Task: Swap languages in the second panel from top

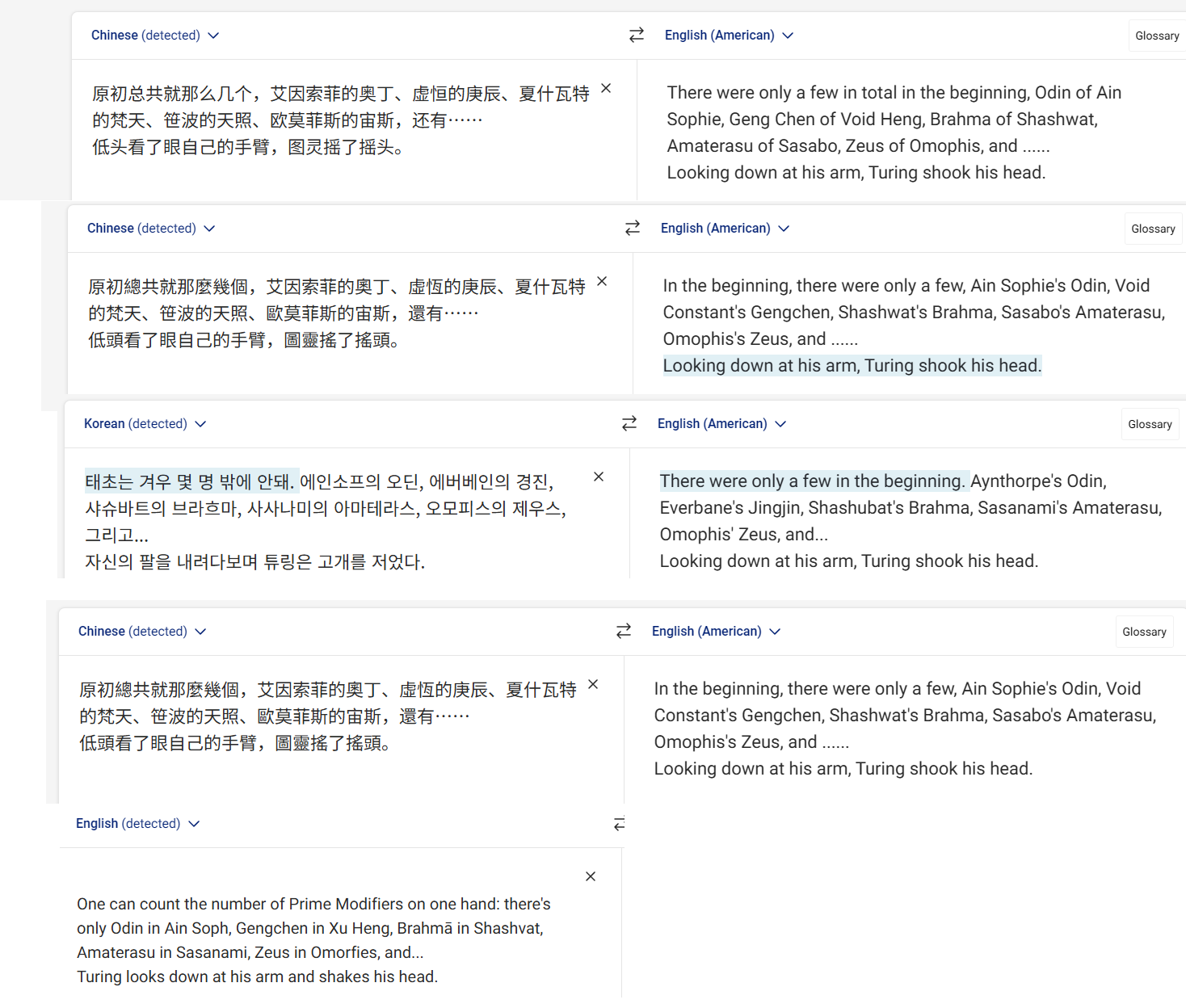Action: pyautogui.click(x=633, y=228)
